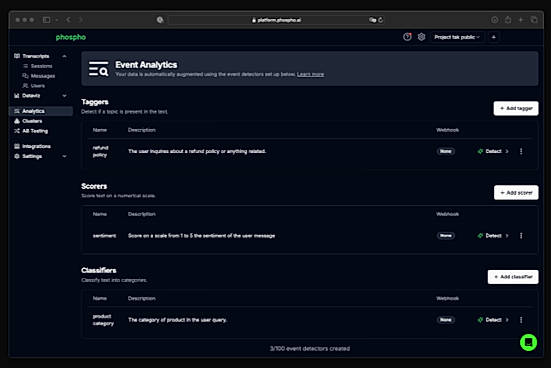Open Clusters in the sidebar

[x=32, y=121]
